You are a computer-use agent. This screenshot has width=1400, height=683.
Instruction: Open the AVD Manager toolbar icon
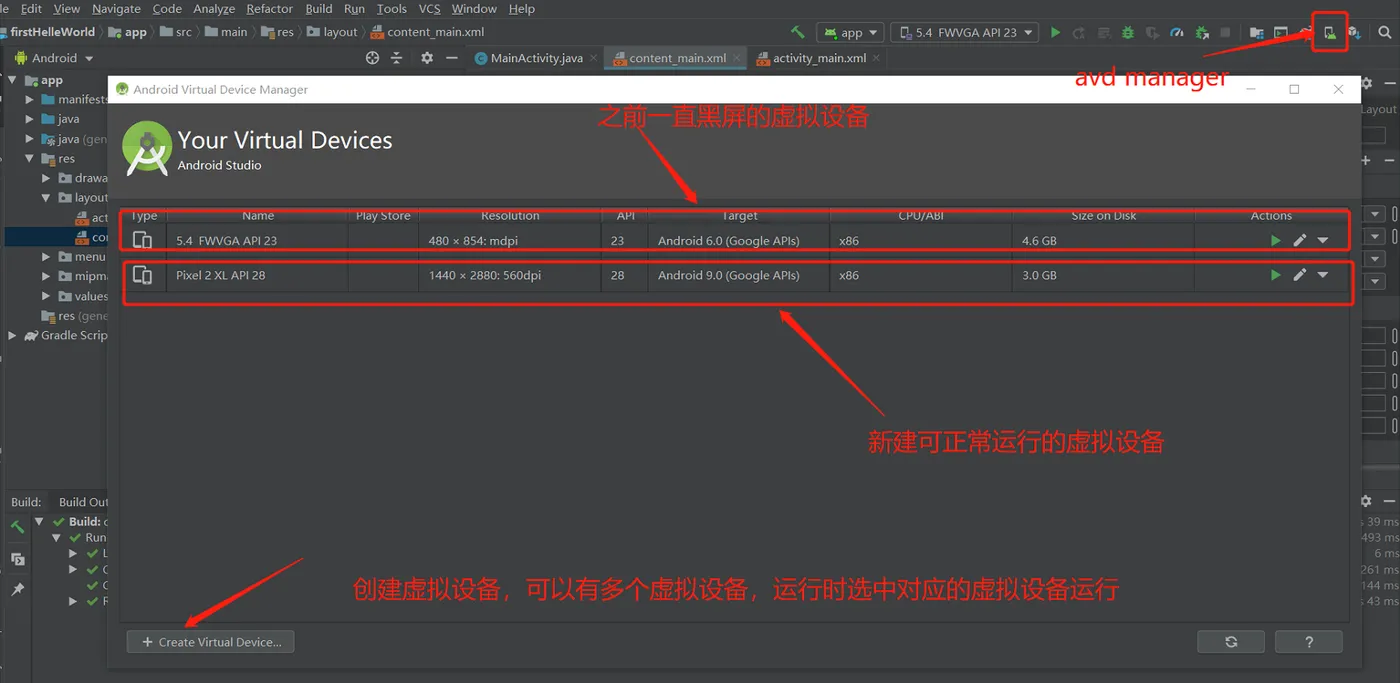pos(1329,32)
